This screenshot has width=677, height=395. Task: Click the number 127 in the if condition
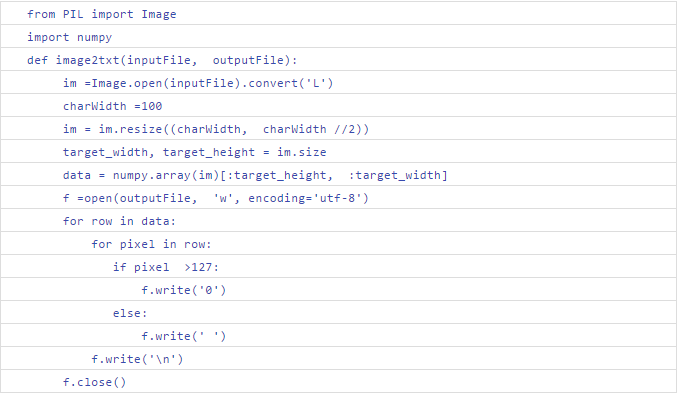(201, 267)
